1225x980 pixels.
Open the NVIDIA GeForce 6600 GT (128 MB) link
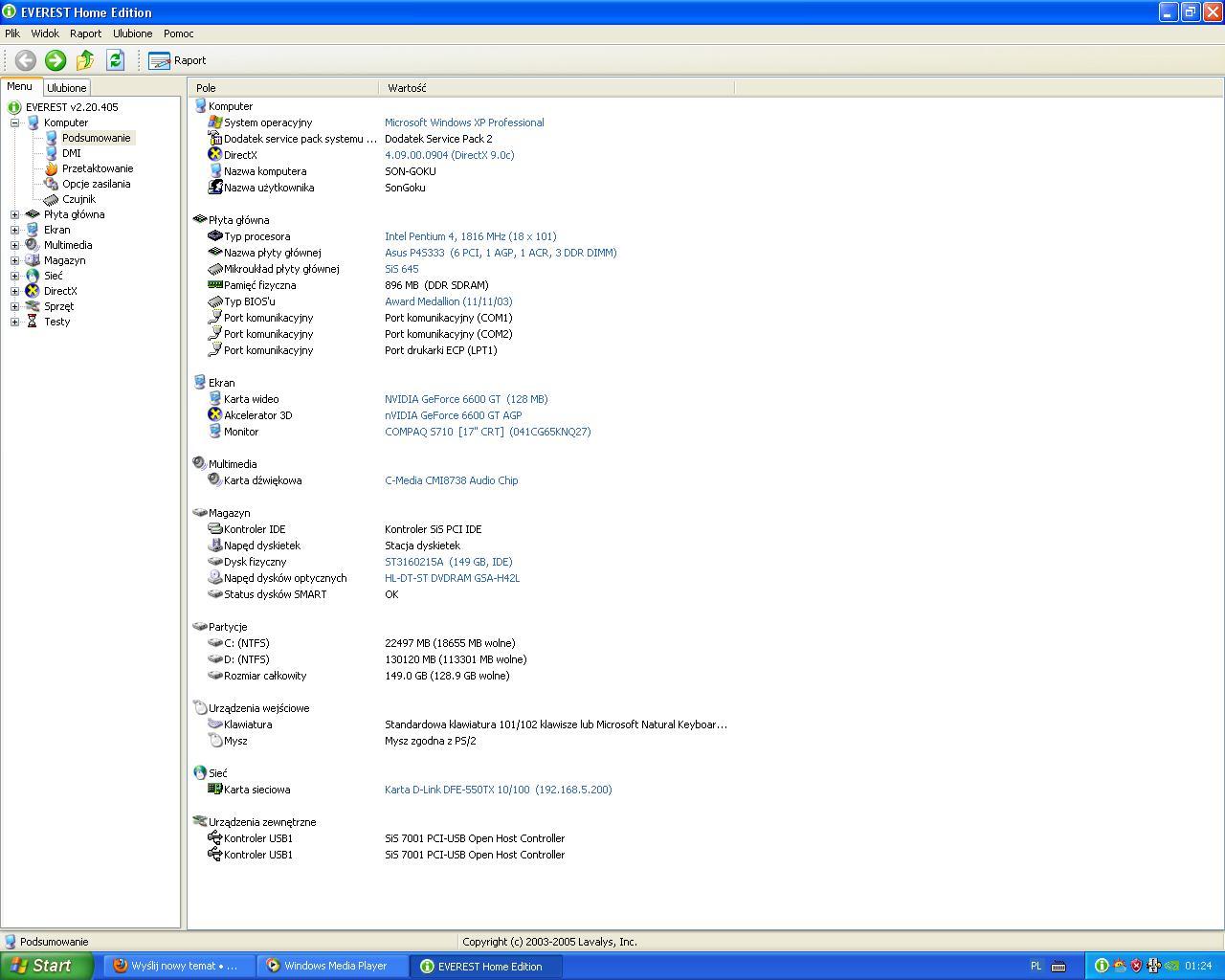[466, 399]
